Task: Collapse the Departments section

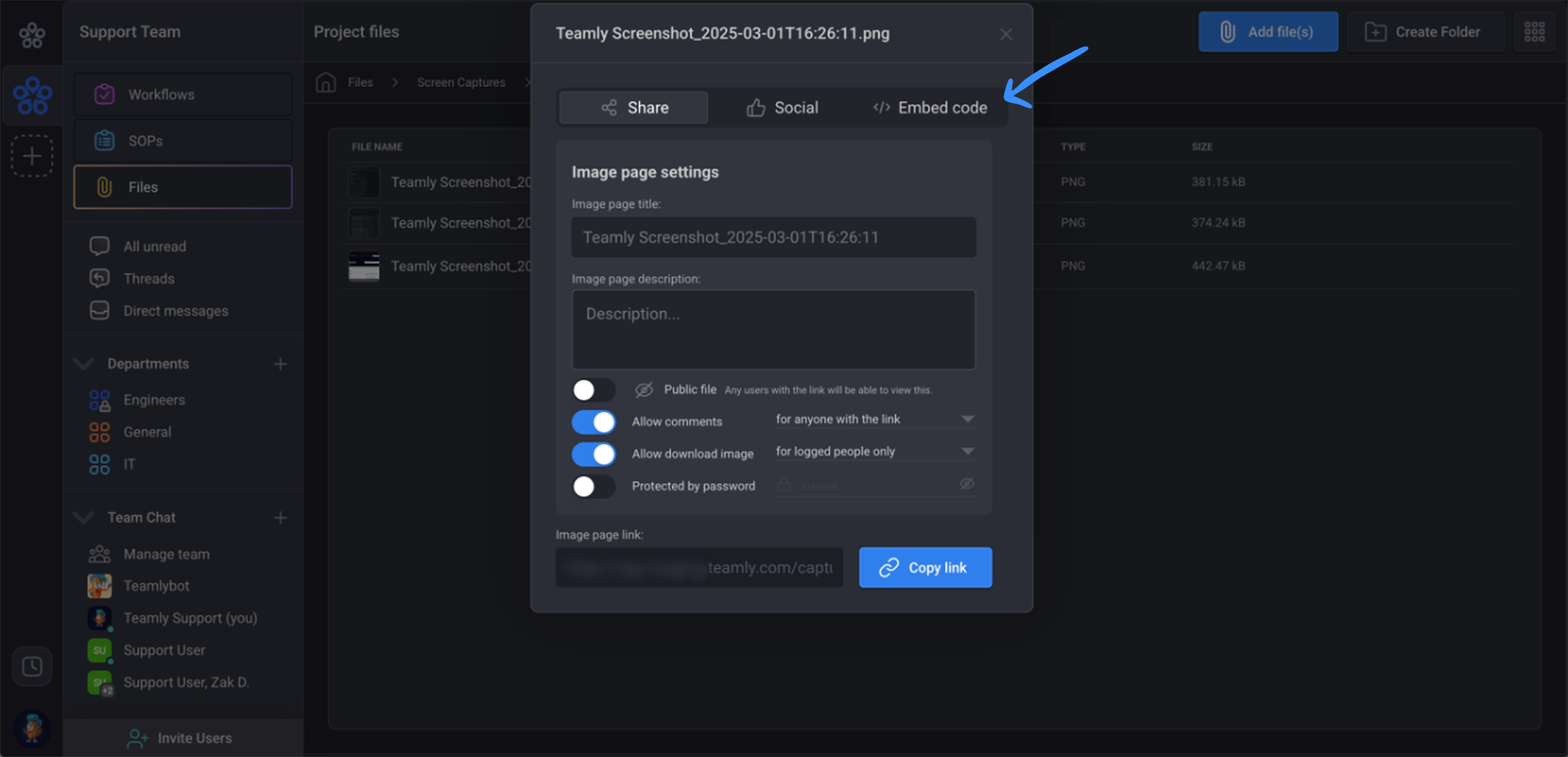Action: click(83, 364)
